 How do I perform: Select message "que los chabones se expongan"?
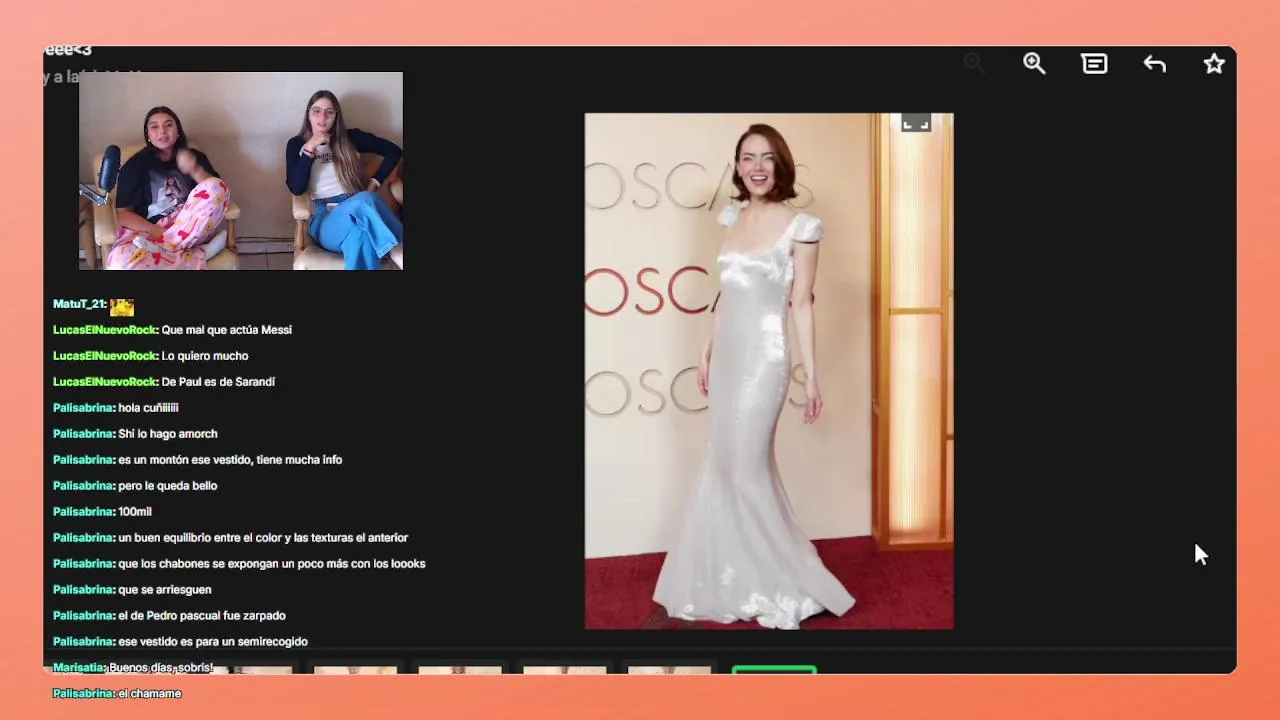pos(272,564)
